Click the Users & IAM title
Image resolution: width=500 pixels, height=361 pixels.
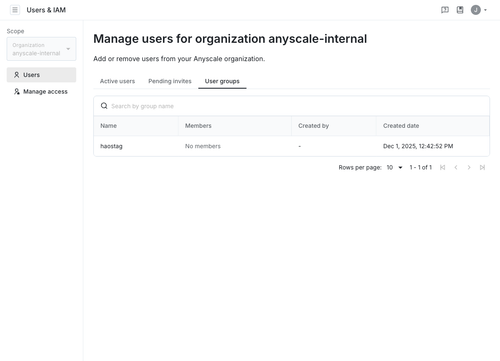(x=46, y=10)
